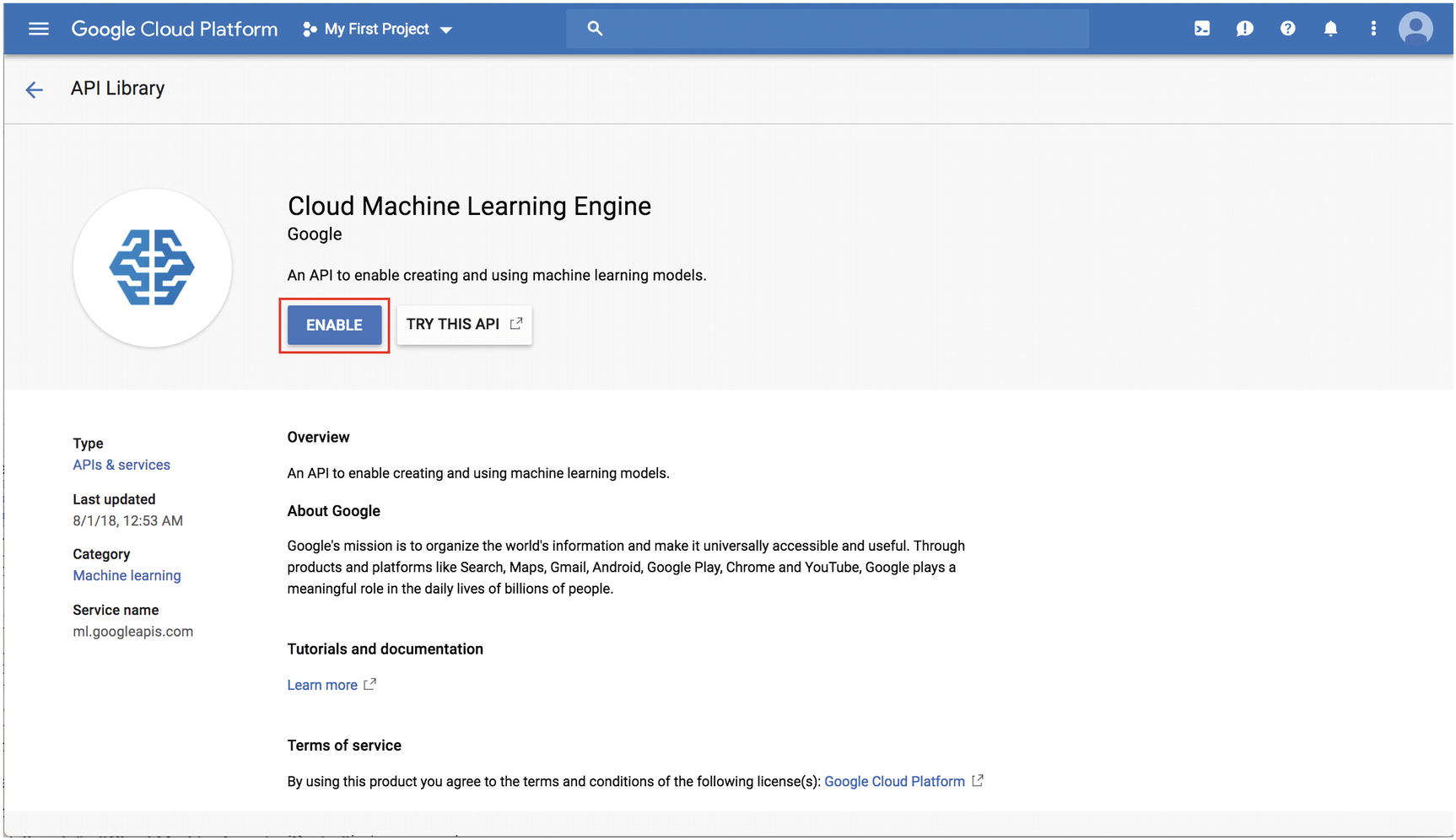Click the back arrow next to API Library

[x=35, y=89]
